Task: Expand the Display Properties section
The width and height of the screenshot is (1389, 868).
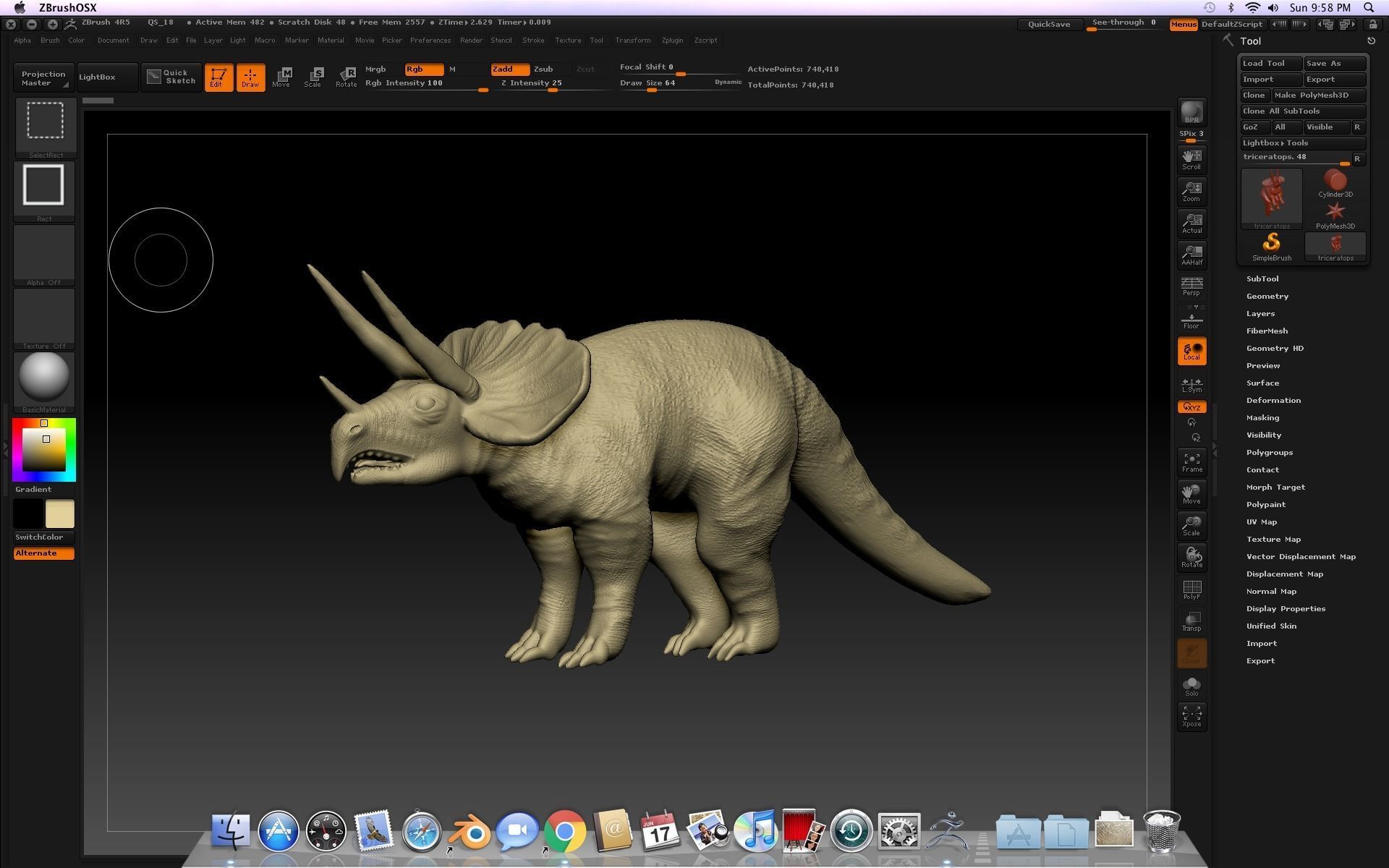Action: (1286, 608)
